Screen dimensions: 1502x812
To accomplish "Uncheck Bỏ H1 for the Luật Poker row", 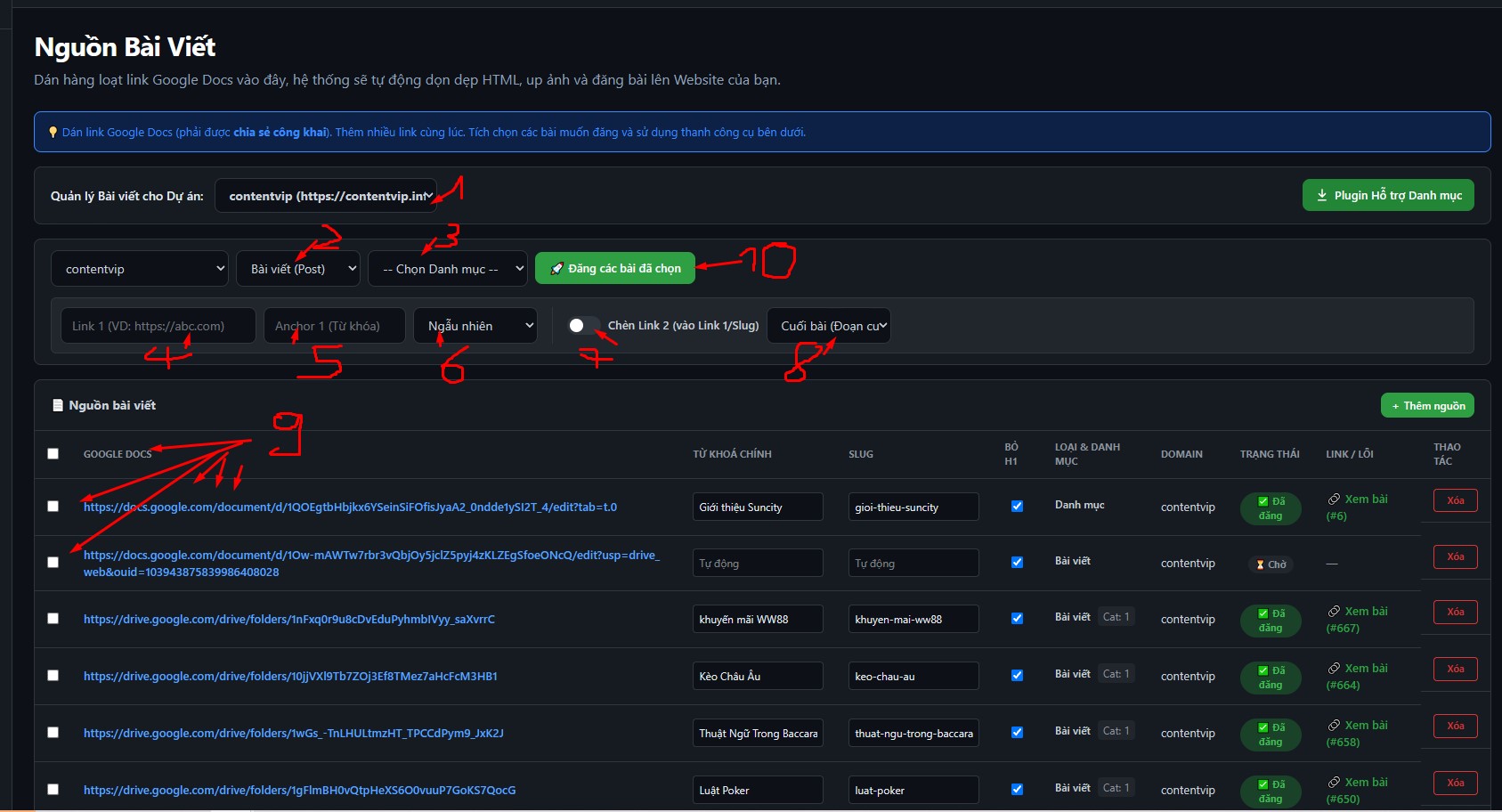I will 1017,790.
